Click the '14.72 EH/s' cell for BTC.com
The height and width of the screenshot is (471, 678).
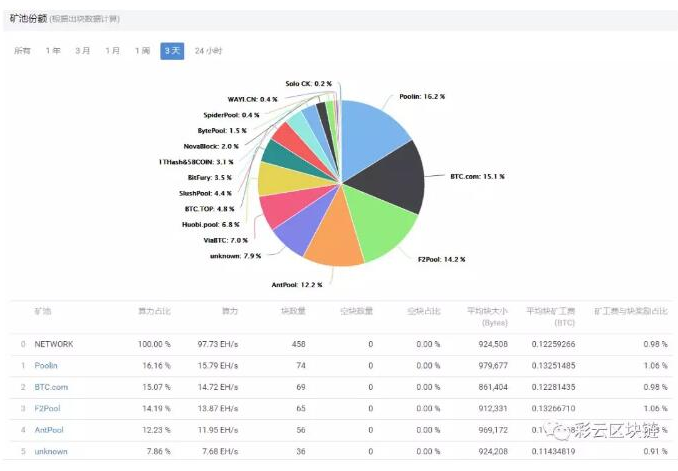(x=218, y=387)
